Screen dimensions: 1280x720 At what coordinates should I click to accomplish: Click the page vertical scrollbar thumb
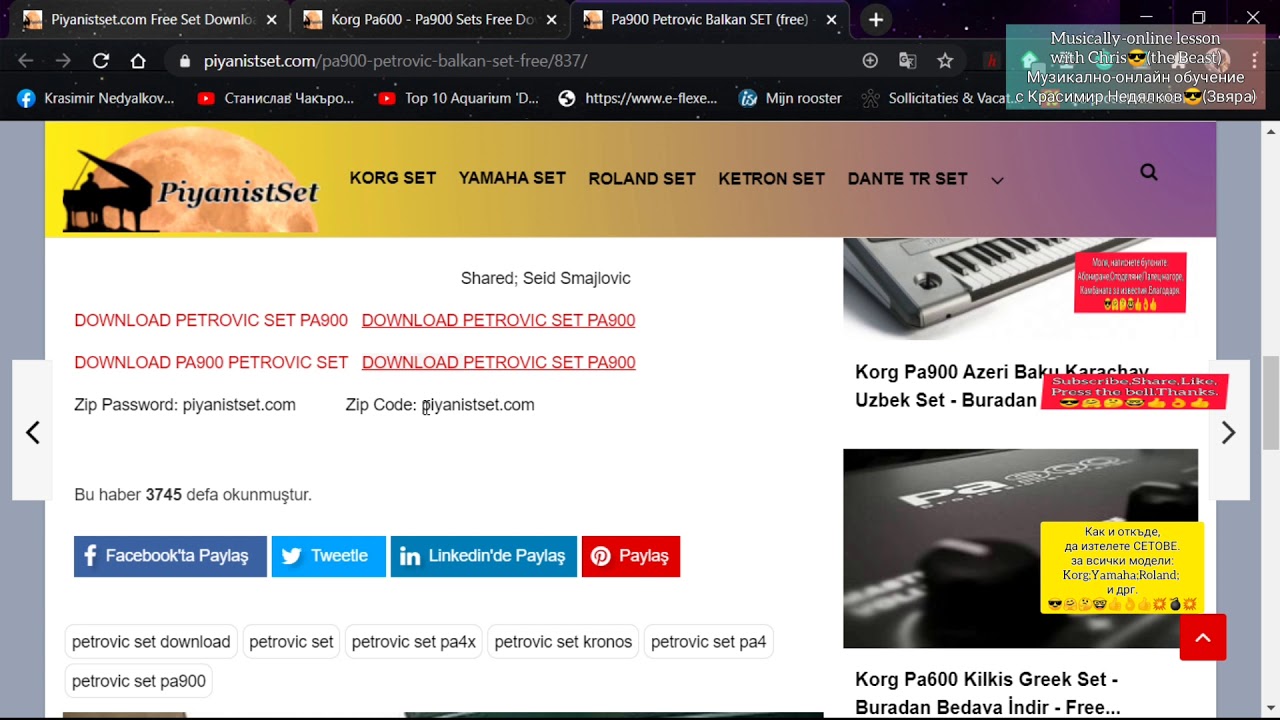(1271, 402)
